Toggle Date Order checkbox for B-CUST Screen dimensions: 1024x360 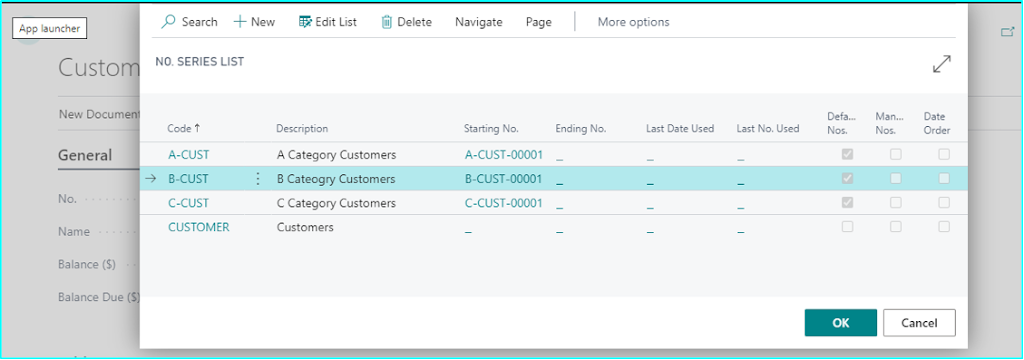pos(944,178)
